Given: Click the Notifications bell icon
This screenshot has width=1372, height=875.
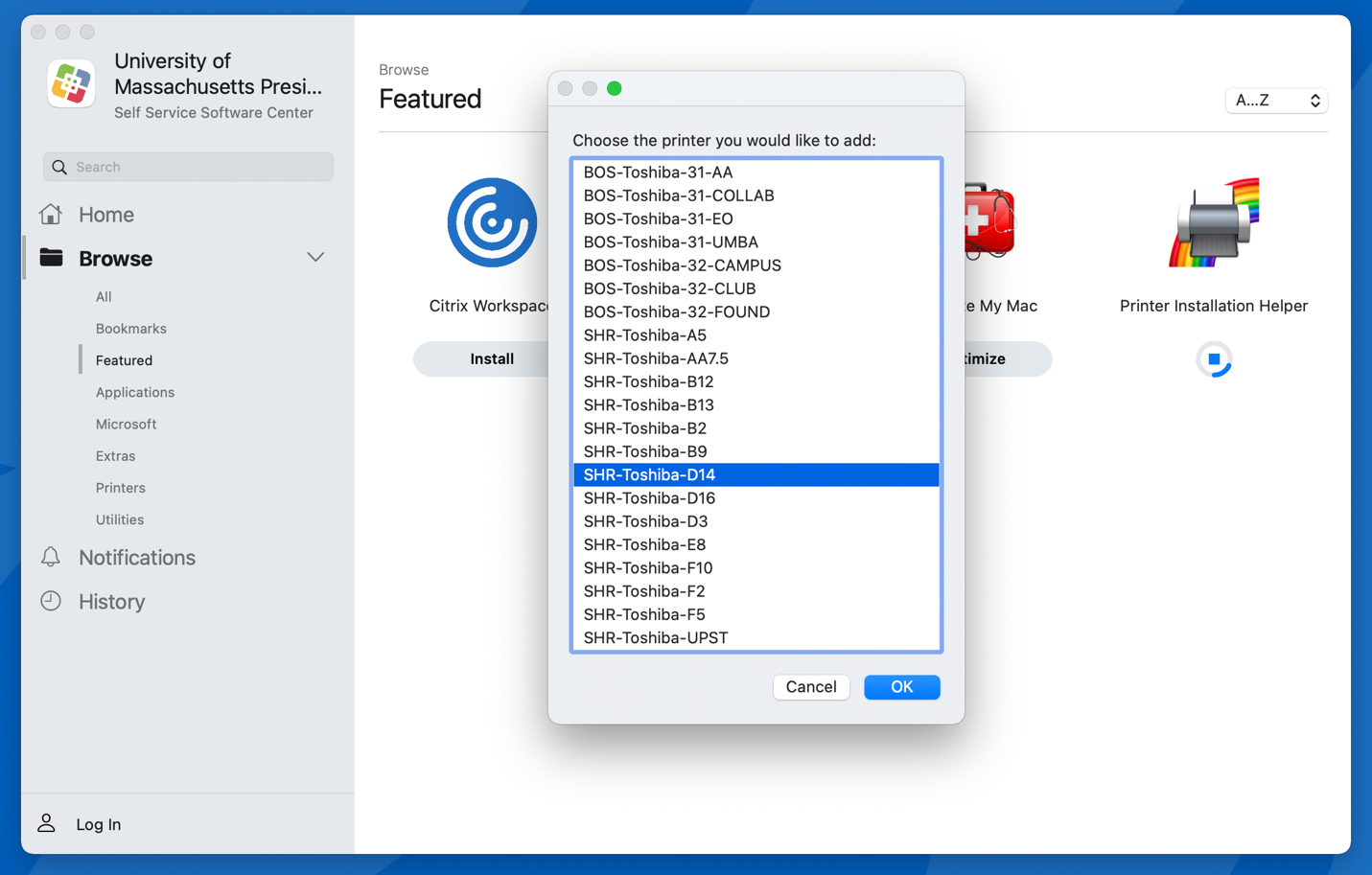Looking at the screenshot, I should (x=50, y=557).
